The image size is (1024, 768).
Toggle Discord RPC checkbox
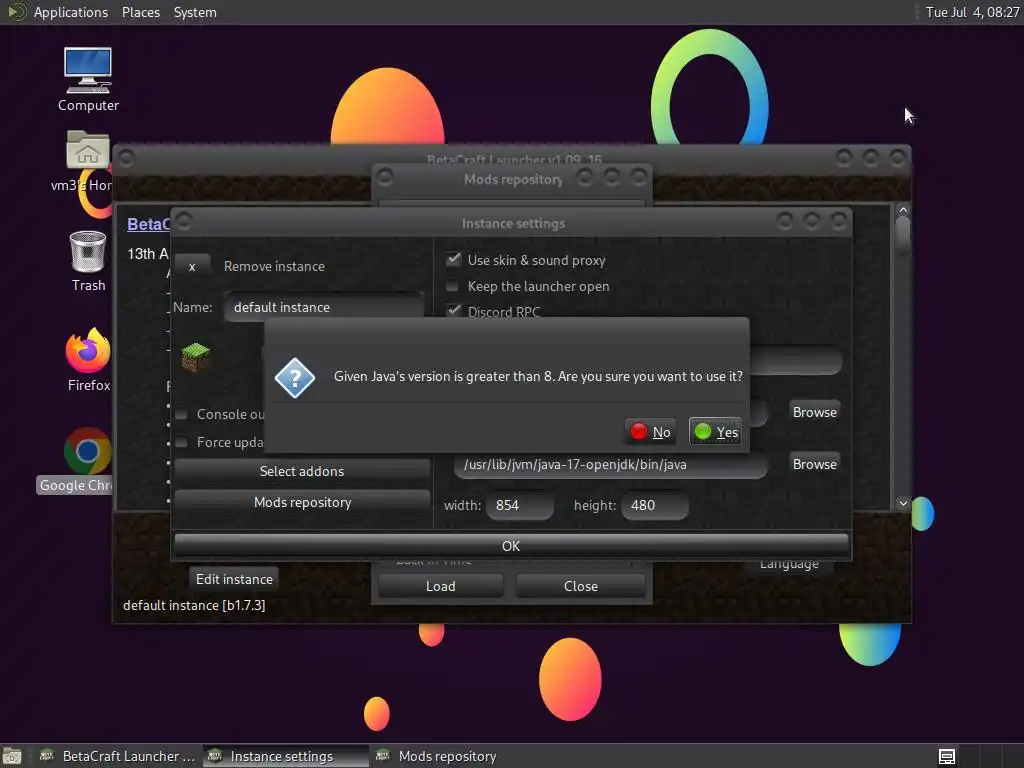coord(453,311)
